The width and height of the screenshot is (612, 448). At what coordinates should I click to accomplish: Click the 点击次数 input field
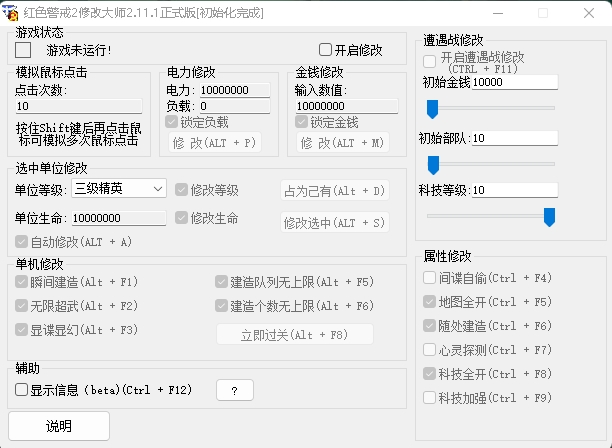click(x=78, y=106)
